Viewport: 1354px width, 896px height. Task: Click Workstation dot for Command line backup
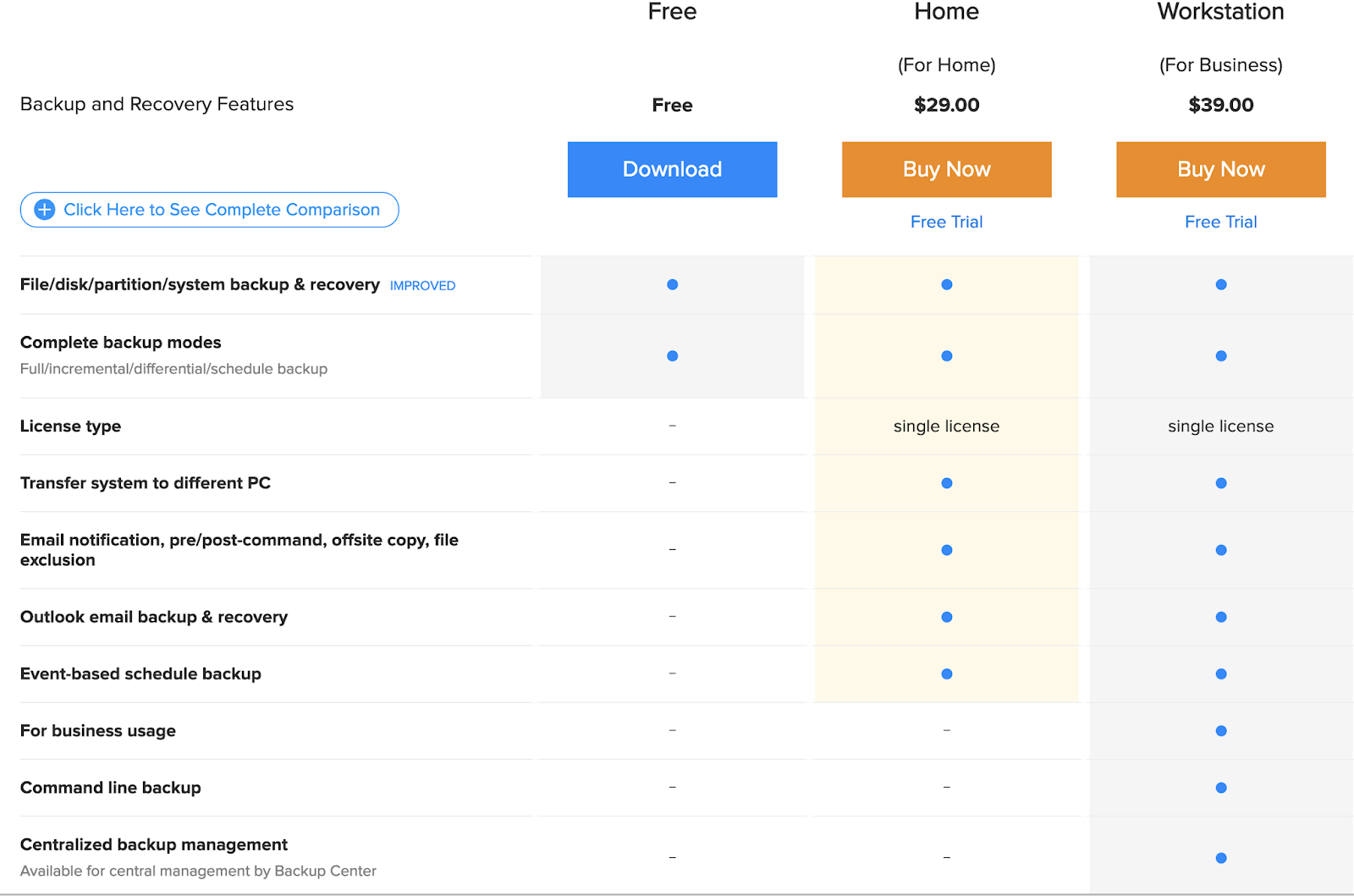pyautogui.click(x=1220, y=788)
